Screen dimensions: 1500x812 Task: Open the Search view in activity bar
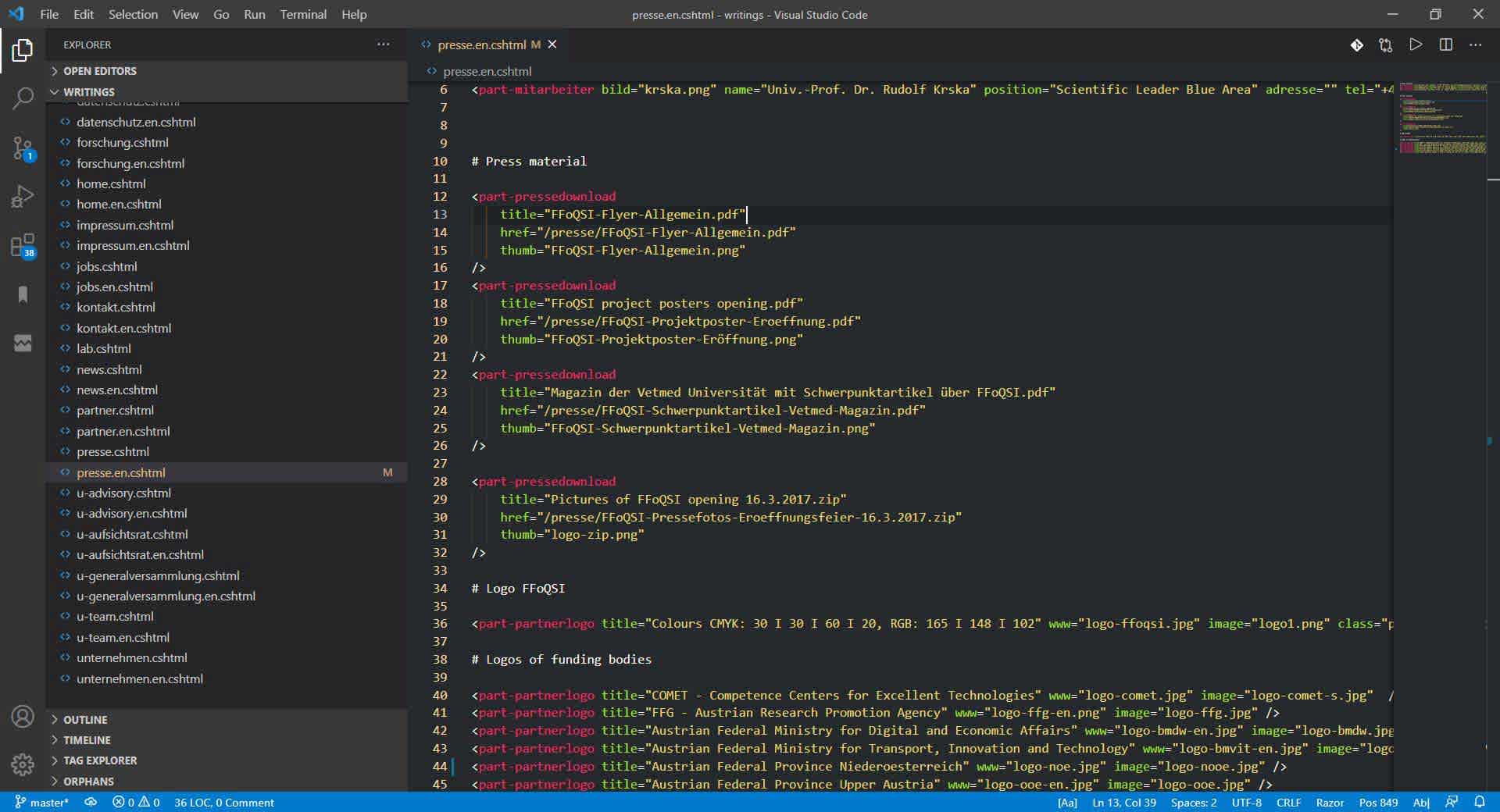[x=23, y=98]
